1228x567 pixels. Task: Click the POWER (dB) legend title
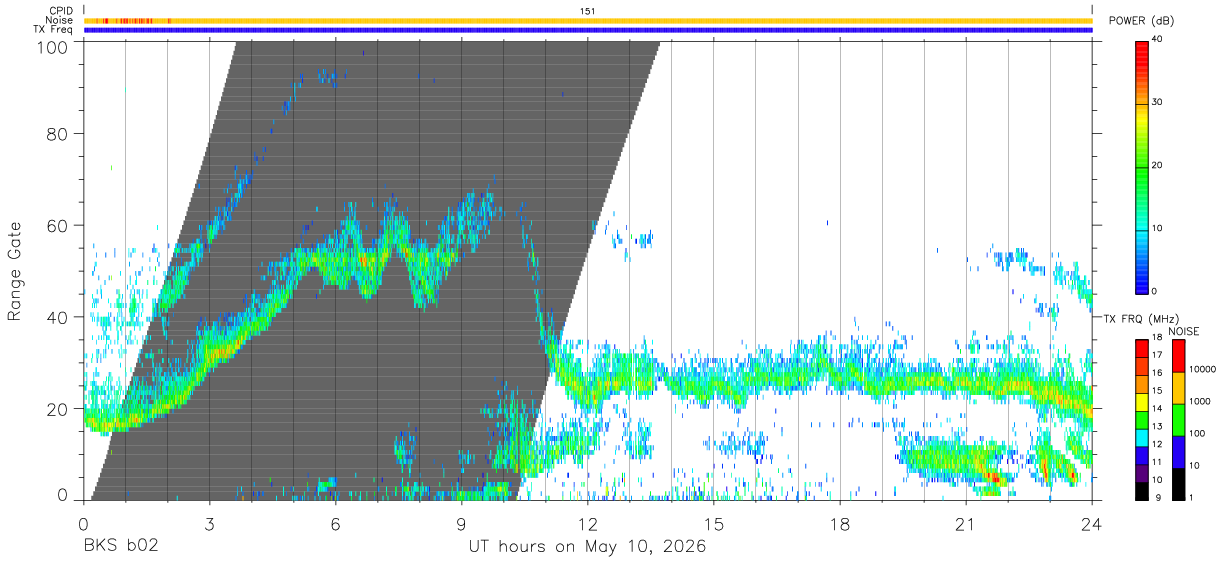[x=1142, y=21]
